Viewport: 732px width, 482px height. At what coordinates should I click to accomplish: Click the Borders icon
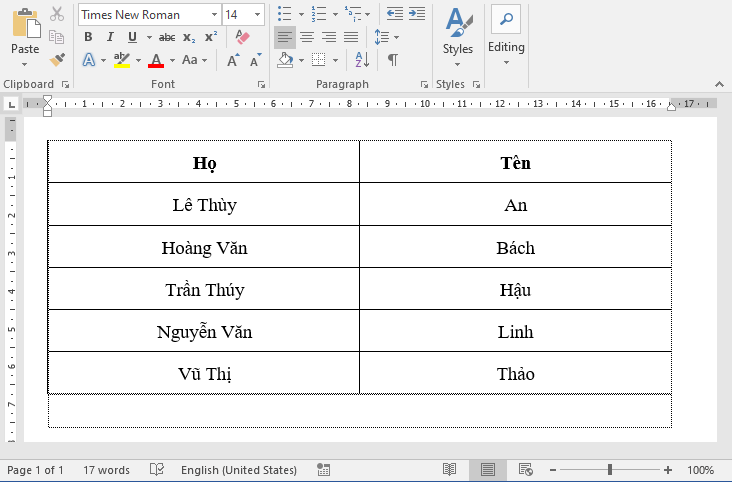coord(318,60)
